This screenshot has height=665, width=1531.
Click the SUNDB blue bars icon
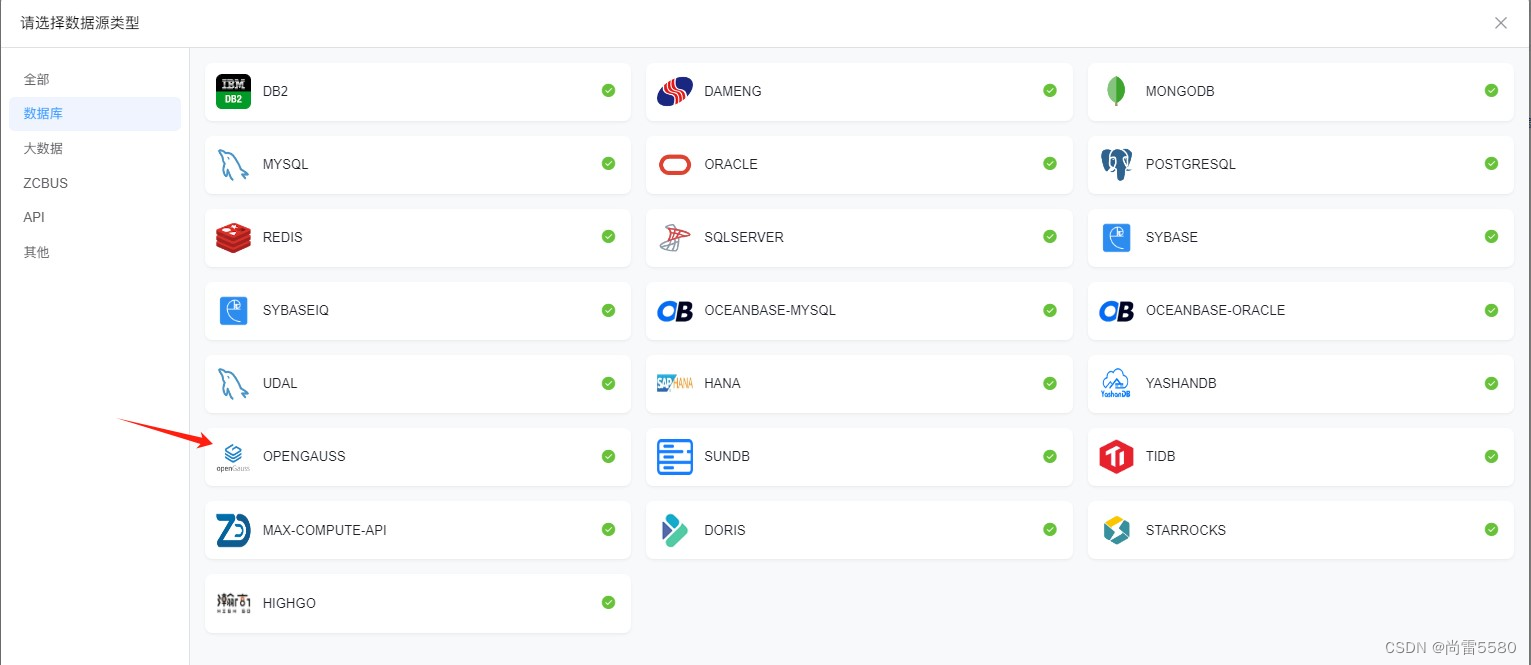(675, 457)
